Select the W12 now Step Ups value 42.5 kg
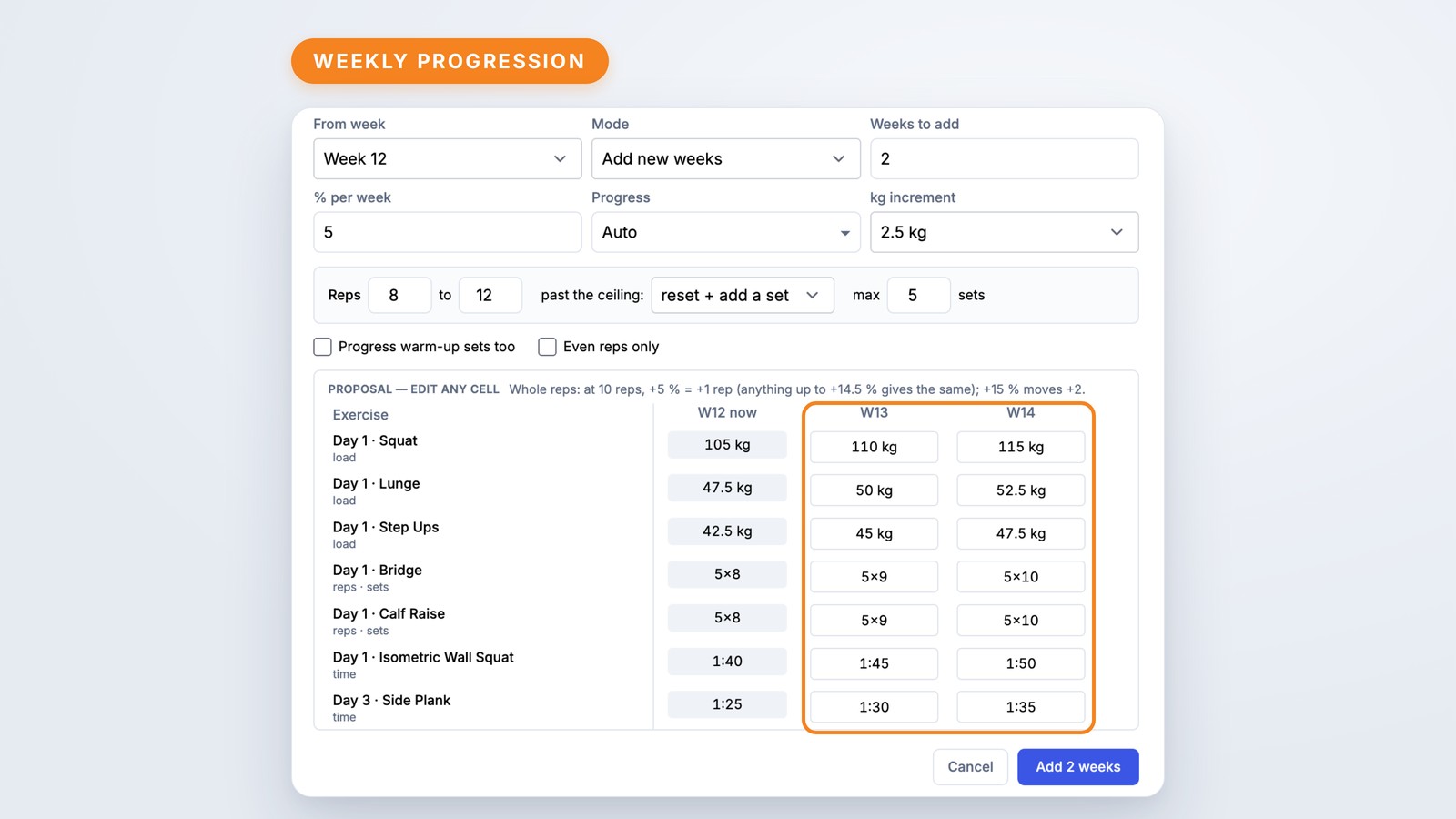Image resolution: width=1456 pixels, height=819 pixels. point(727,531)
